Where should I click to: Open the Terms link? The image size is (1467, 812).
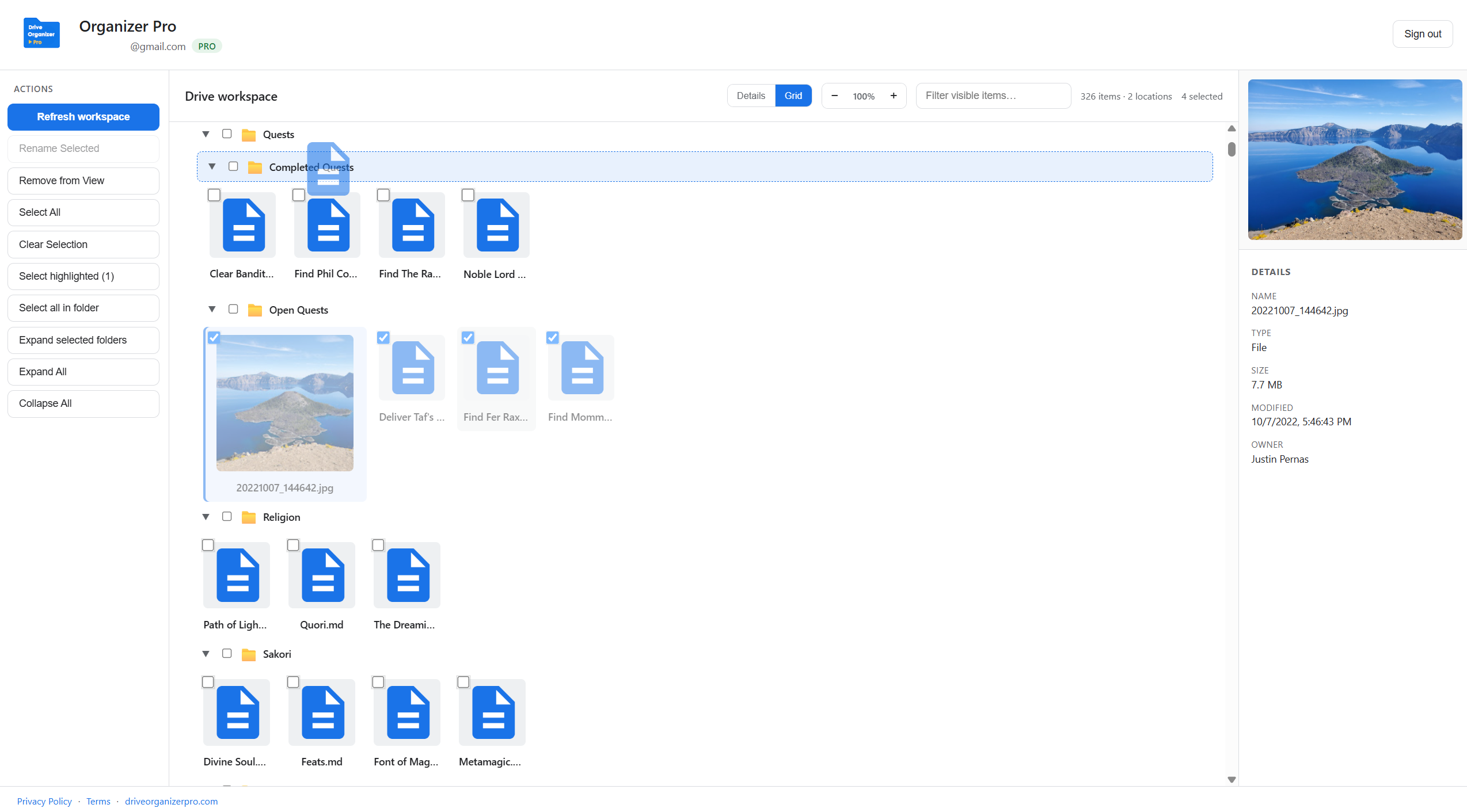pos(98,801)
